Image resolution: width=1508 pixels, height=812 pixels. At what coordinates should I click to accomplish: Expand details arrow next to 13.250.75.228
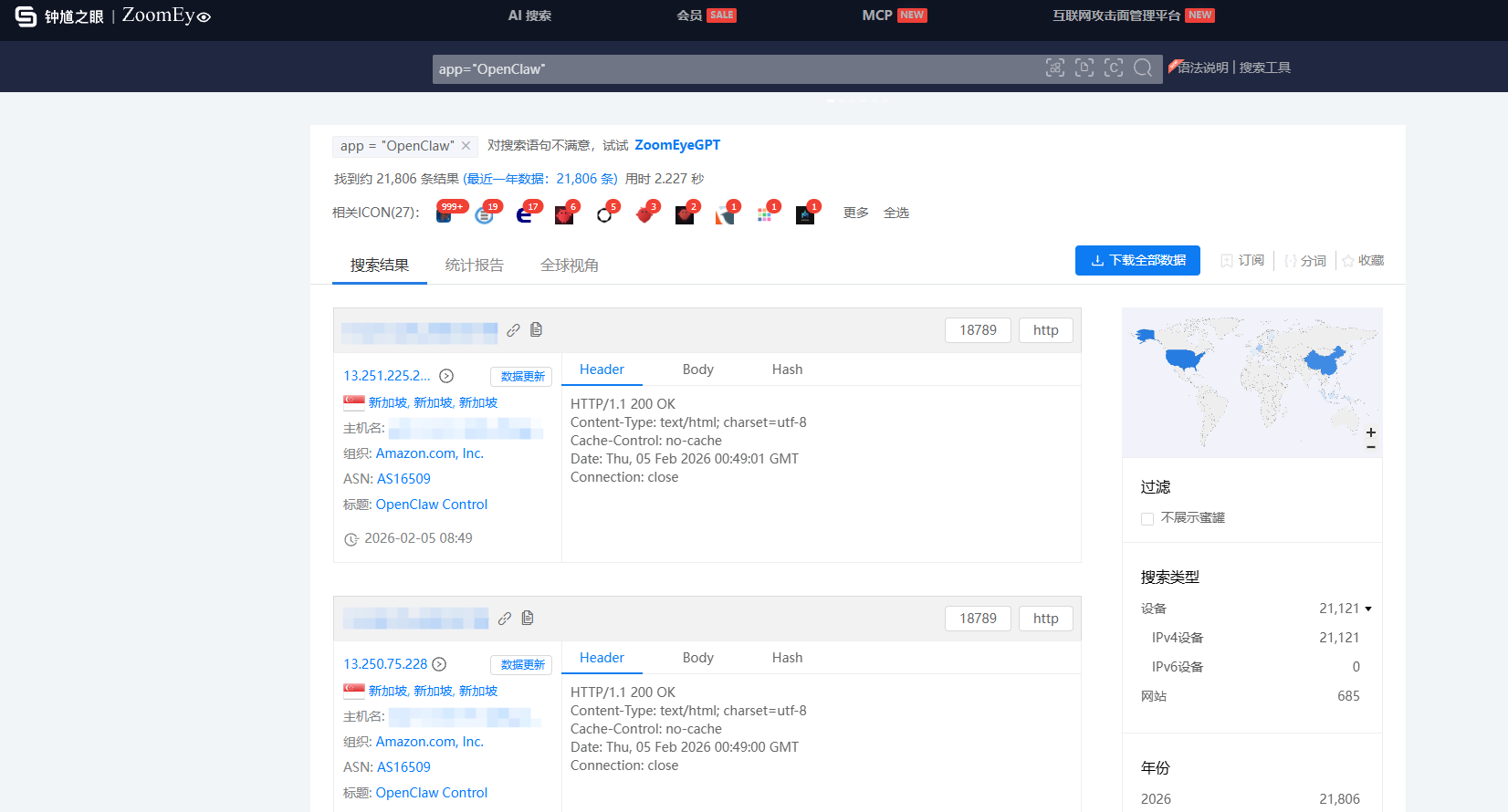tap(439, 664)
